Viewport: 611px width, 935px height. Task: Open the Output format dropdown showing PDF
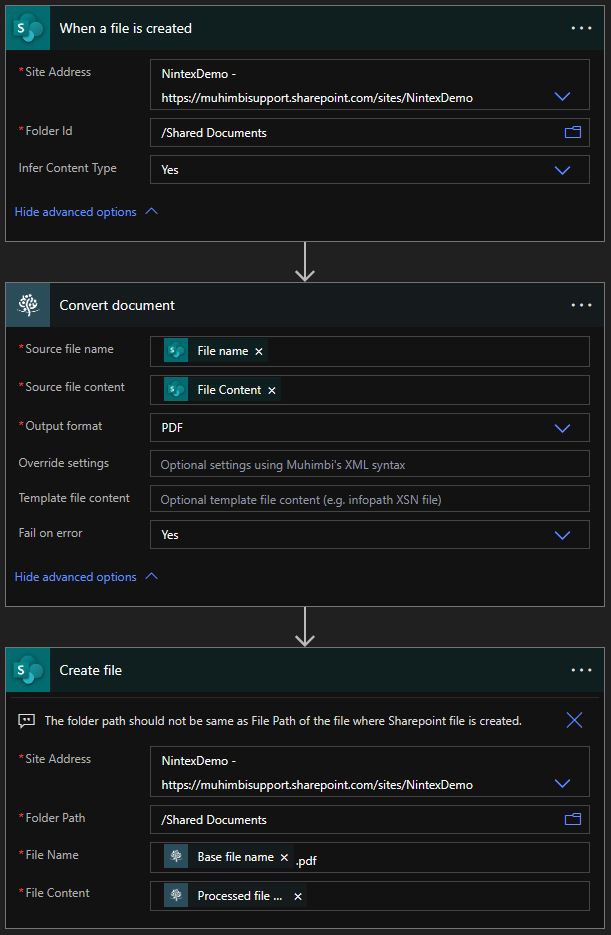[562, 425]
